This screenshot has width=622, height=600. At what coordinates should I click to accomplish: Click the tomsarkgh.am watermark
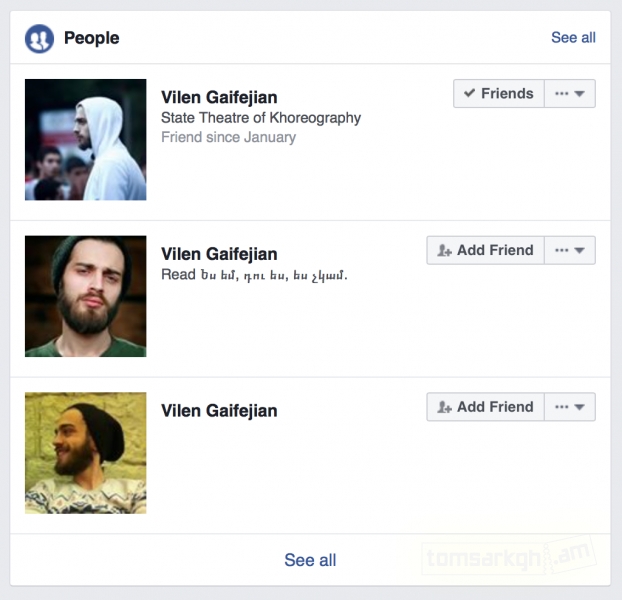[509, 555]
